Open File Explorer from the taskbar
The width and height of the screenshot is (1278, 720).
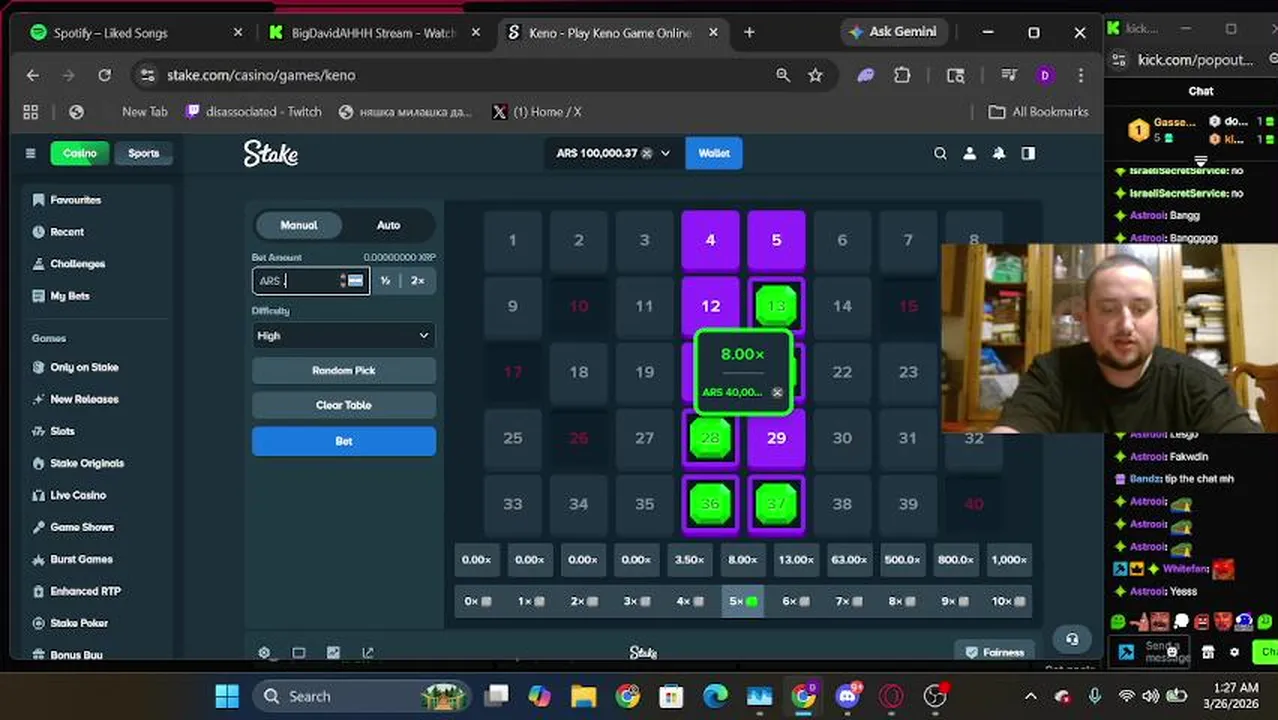tap(583, 696)
